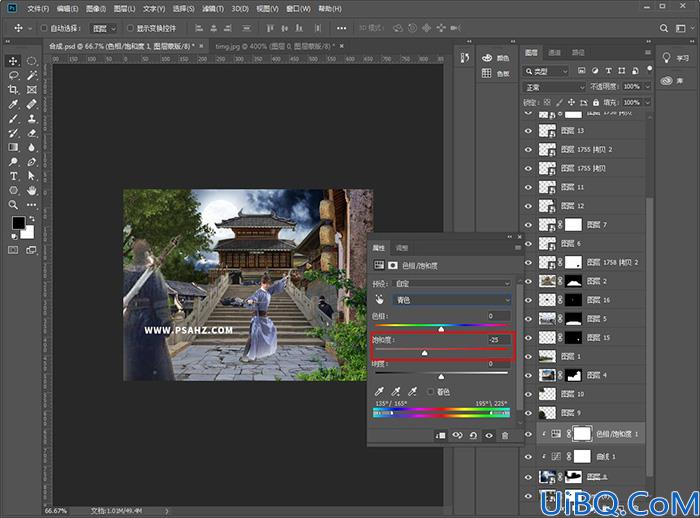The height and width of the screenshot is (518, 700).
Task: Check the 着色 colorize checkbox
Action: [x=430, y=392]
